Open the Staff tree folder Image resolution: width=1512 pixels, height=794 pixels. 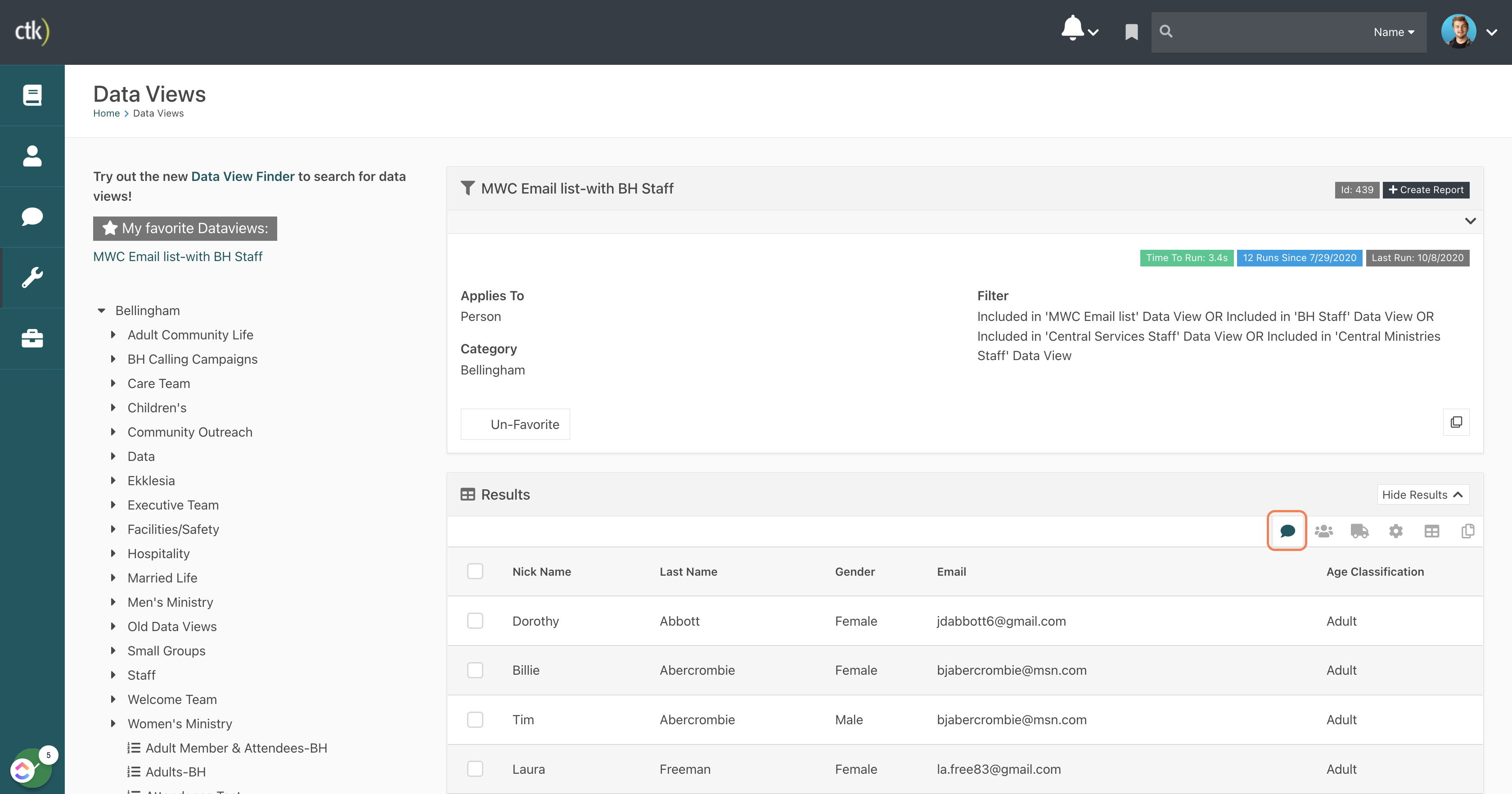[141, 675]
